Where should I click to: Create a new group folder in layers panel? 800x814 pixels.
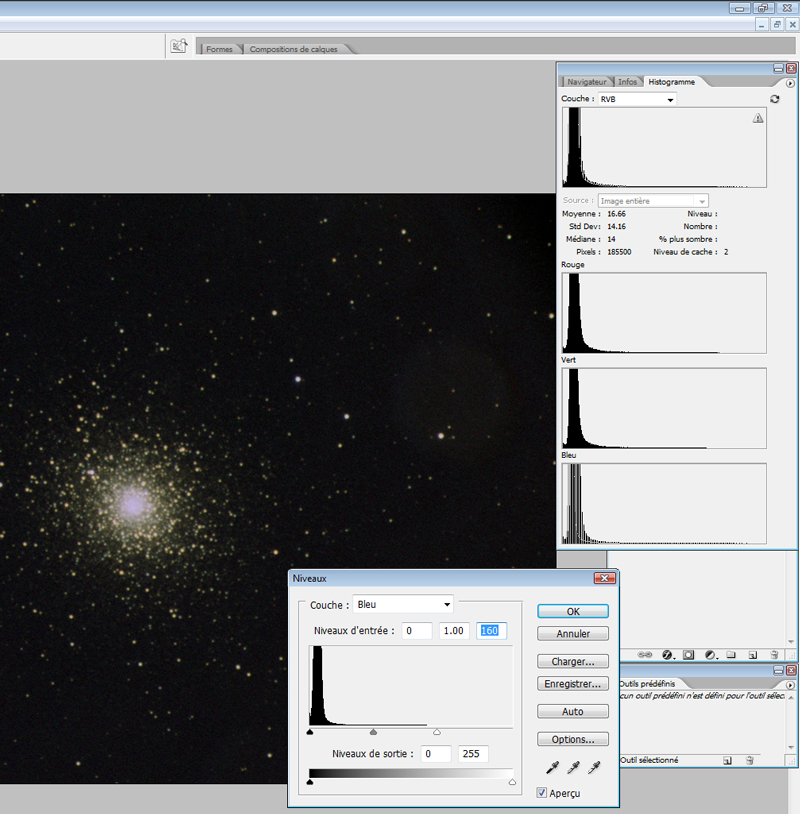tap(731, 655)
